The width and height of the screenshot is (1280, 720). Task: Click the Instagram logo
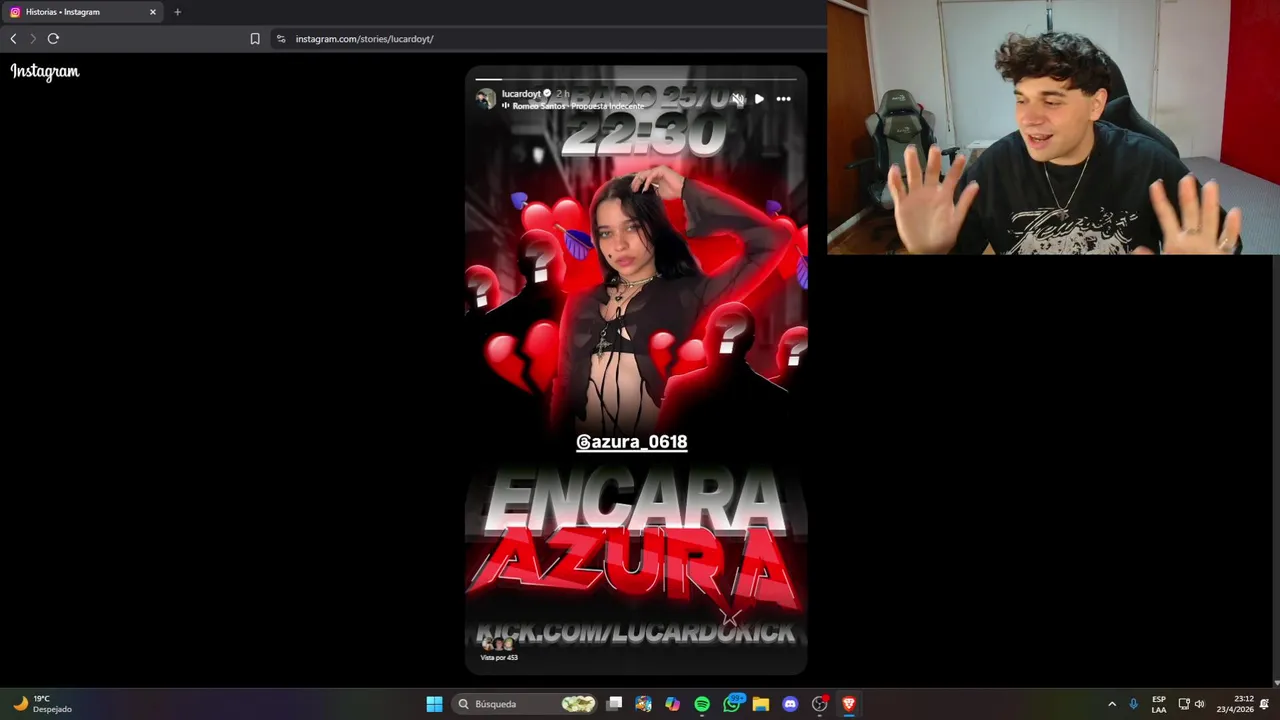[45, 71]
